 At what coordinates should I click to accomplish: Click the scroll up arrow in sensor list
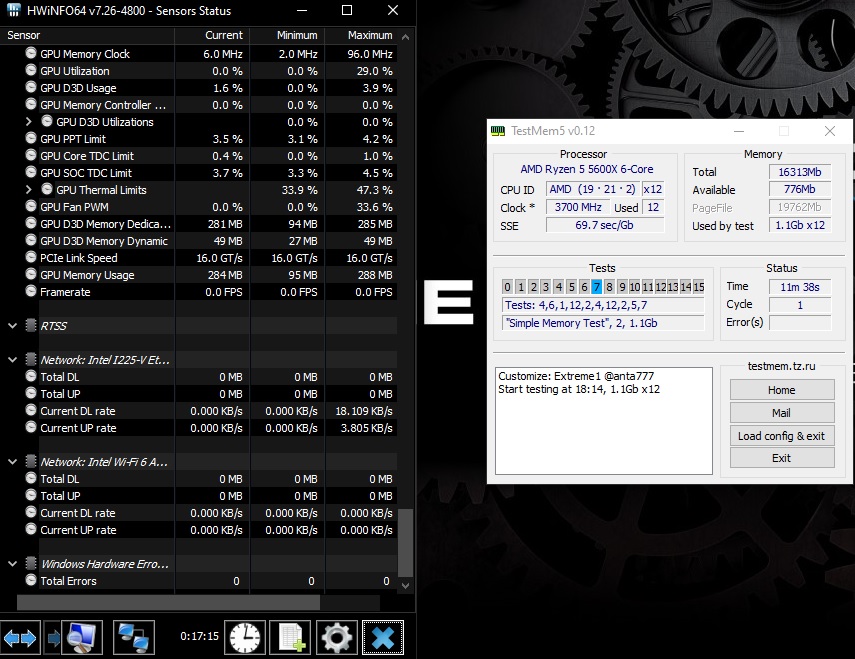click(x=405, y=37)
